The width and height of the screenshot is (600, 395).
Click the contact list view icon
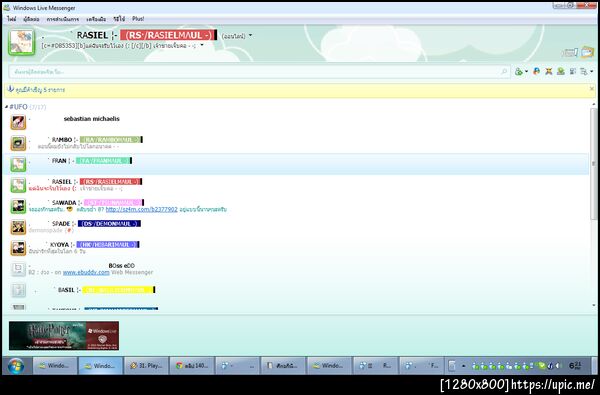(x=572, y=71)
